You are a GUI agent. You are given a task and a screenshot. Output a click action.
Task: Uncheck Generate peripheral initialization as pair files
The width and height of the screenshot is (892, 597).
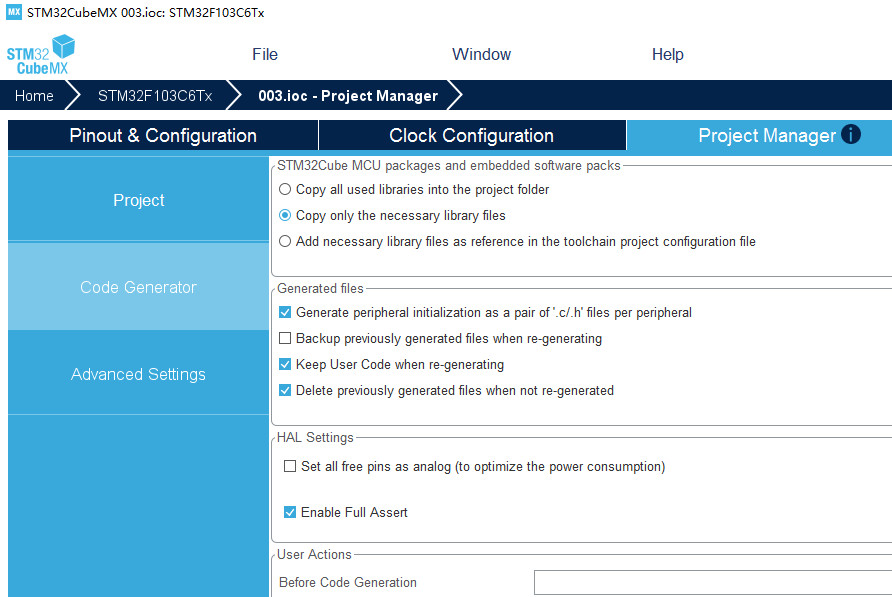(285, 312)
